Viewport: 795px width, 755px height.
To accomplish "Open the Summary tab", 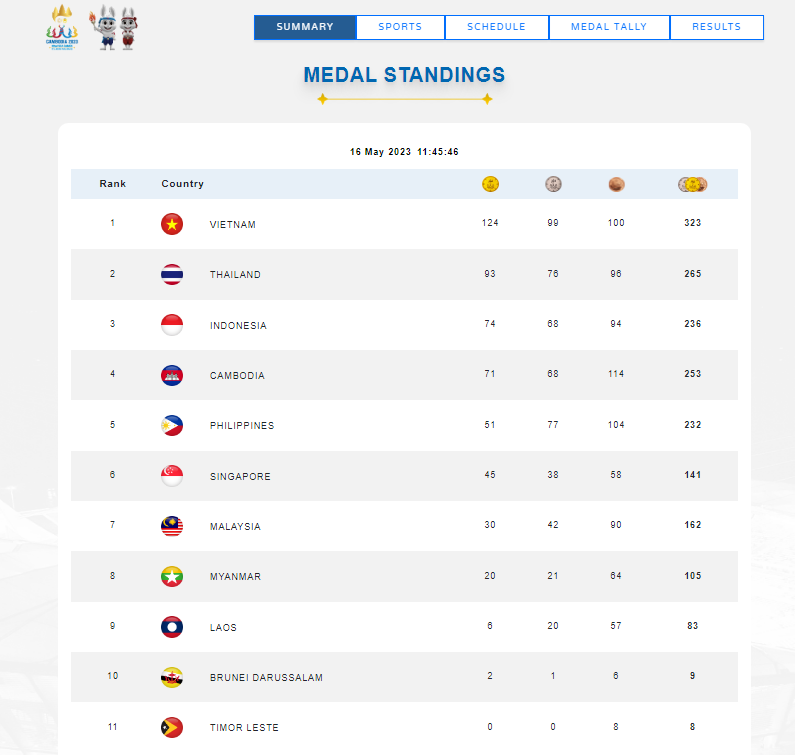I will [x=305, y=27].
